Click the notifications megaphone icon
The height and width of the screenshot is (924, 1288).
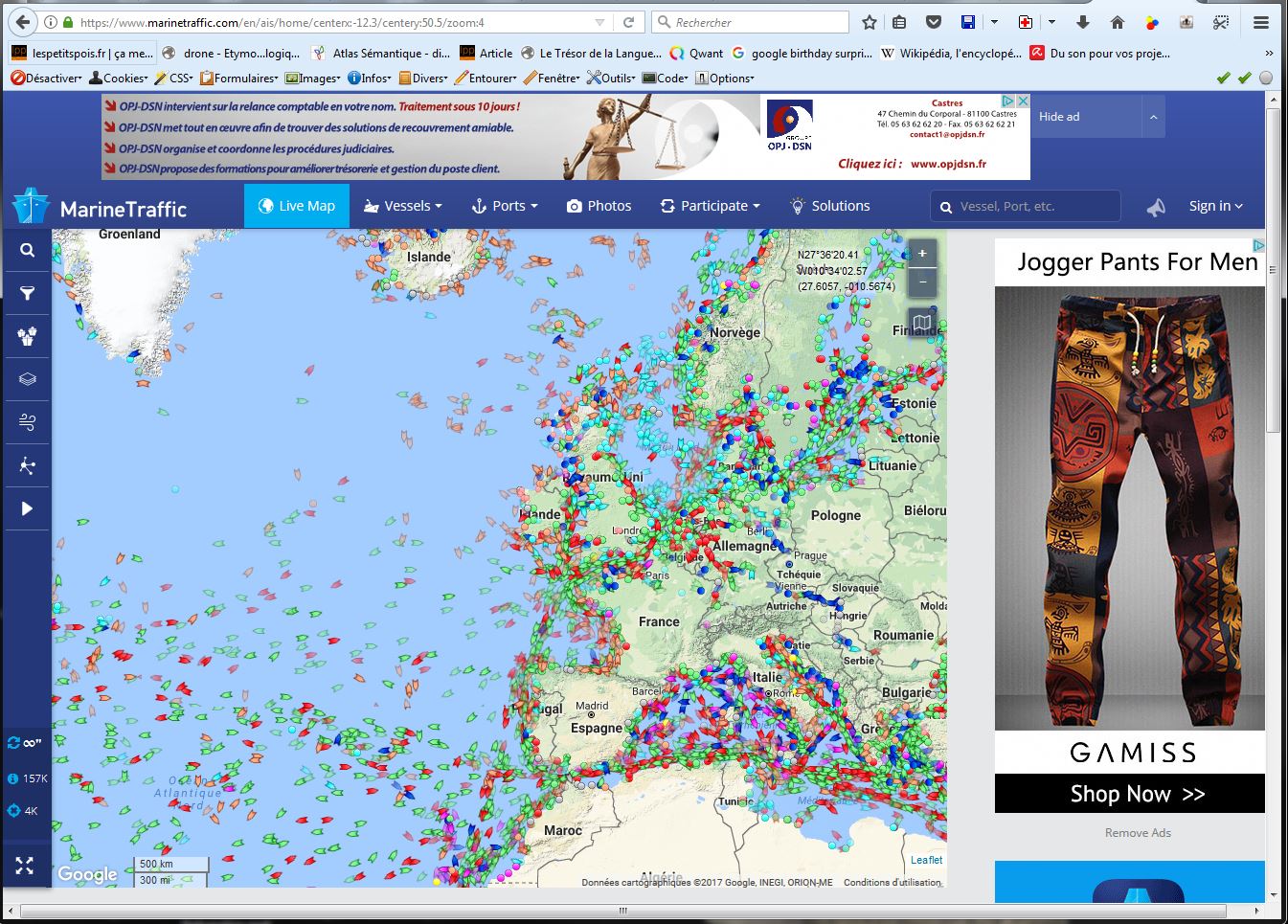(1157, 207)
